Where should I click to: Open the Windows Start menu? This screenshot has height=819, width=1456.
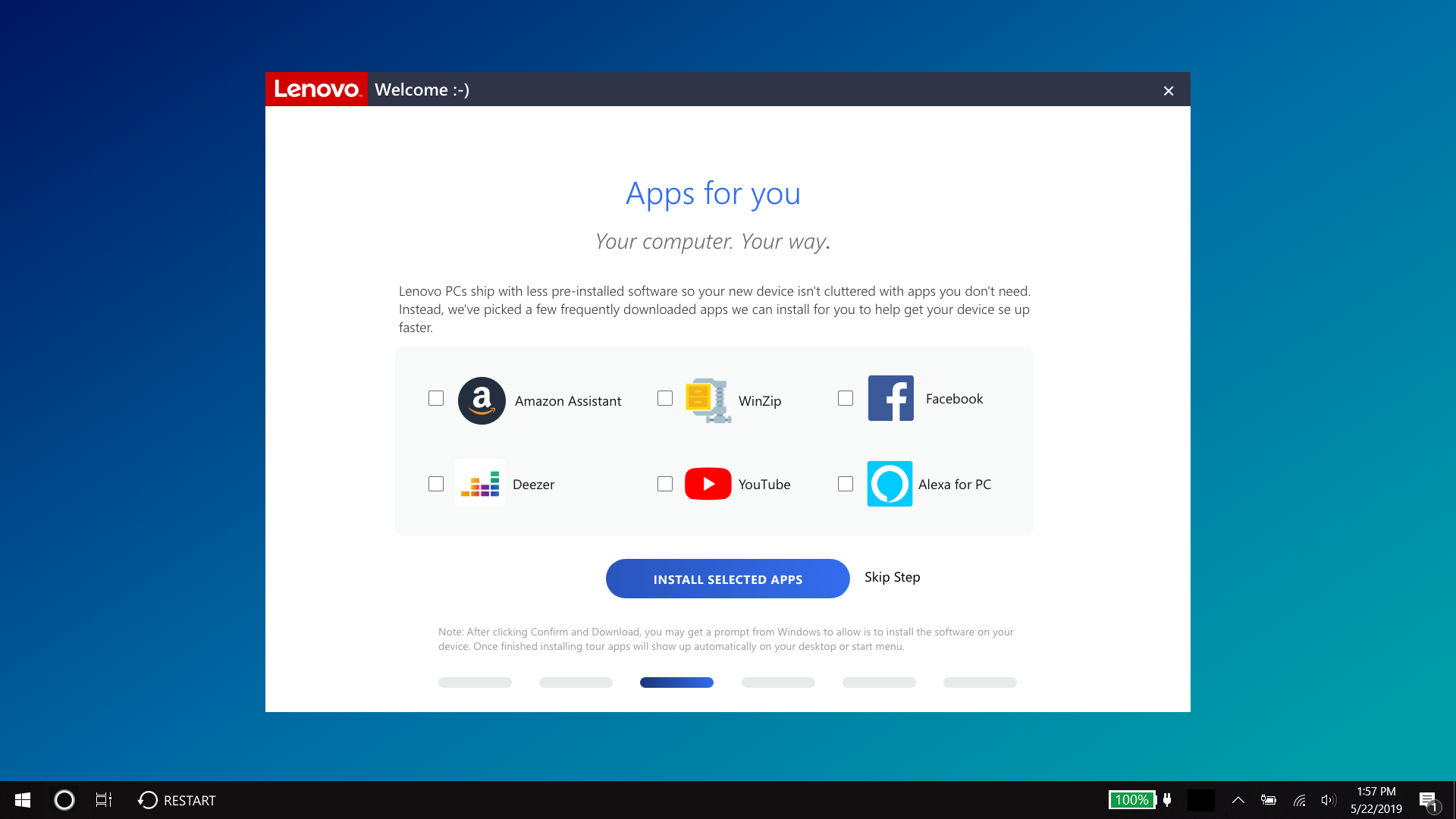23,800
